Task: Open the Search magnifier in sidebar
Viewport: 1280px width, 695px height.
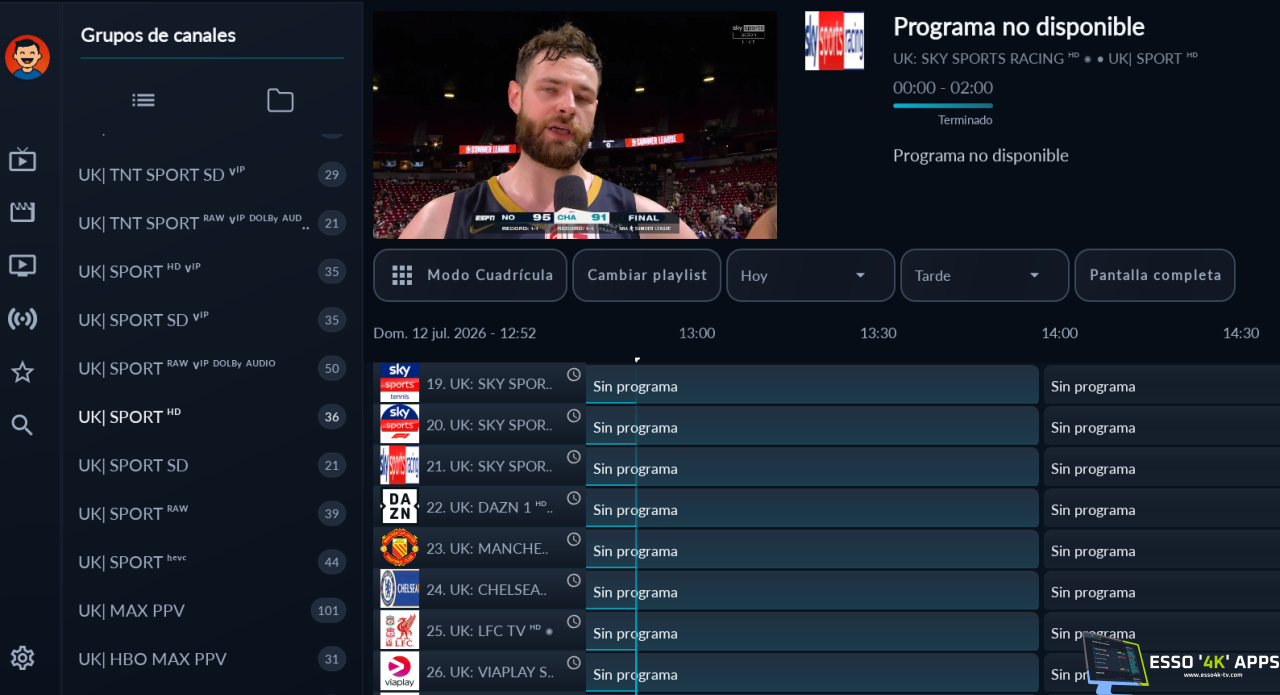Action: point(22,425)
